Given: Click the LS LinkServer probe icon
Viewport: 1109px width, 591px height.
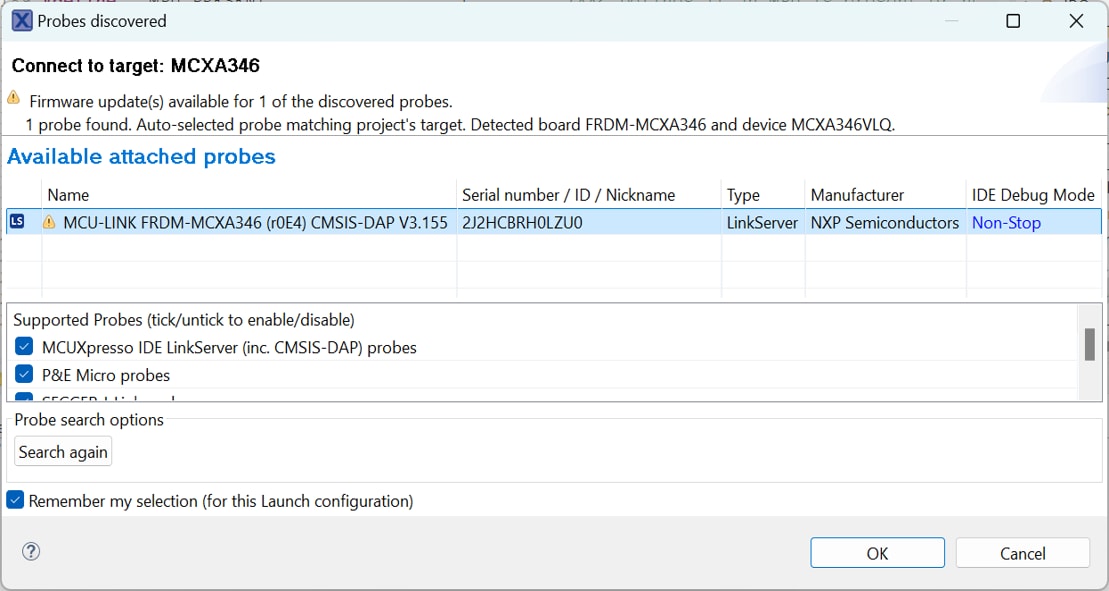Looking at the screenshot, I should tap(17, 222).
